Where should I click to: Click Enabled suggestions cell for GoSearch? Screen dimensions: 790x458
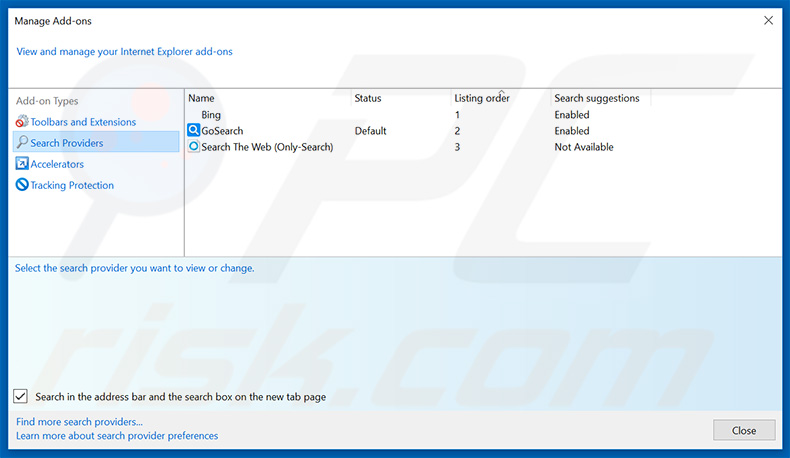pos(572,131)
